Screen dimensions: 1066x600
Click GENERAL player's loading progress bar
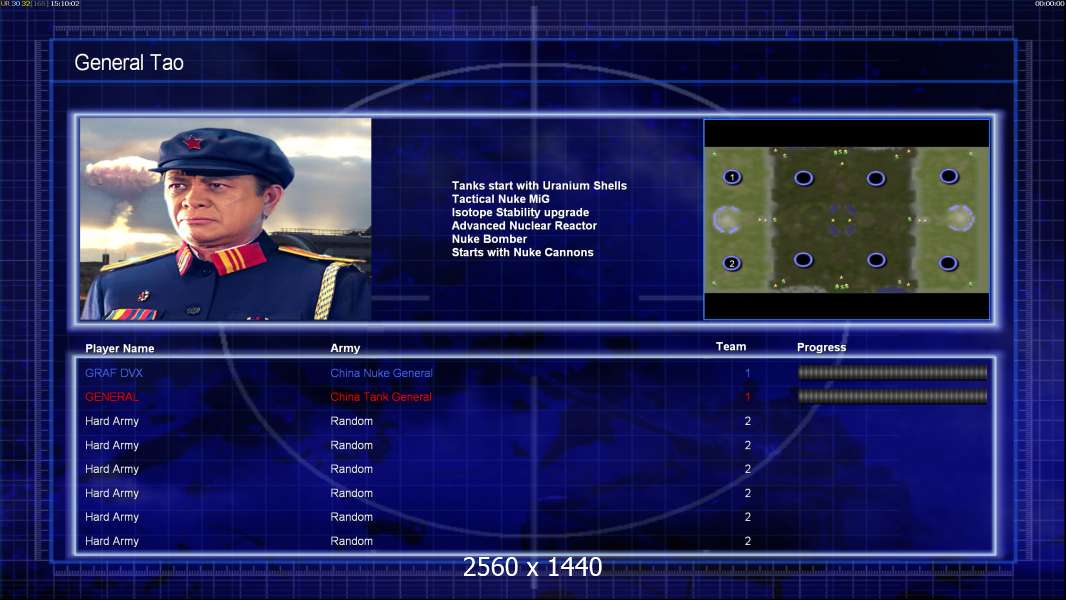point(893,396)
